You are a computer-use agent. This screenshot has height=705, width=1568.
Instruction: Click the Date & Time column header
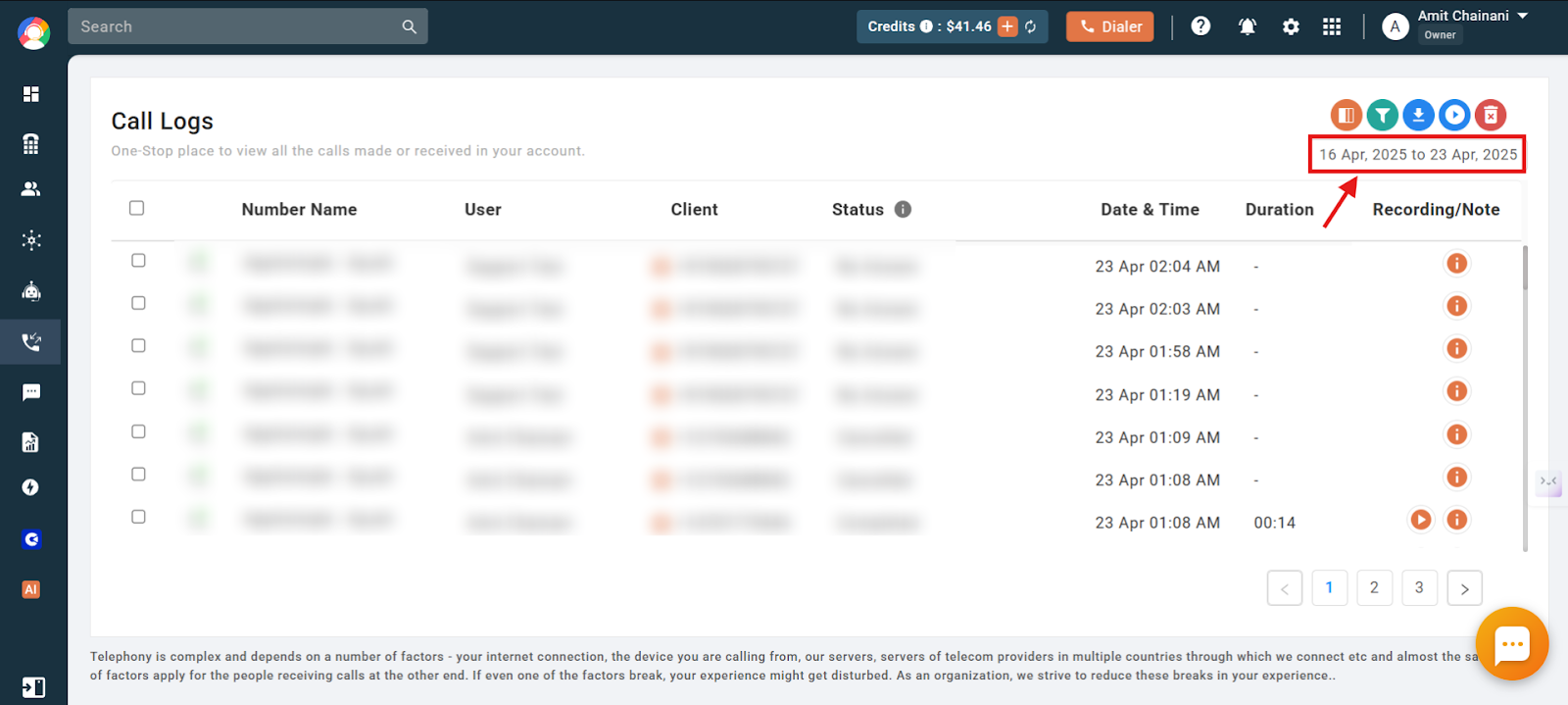click(x=1150, y=209)
